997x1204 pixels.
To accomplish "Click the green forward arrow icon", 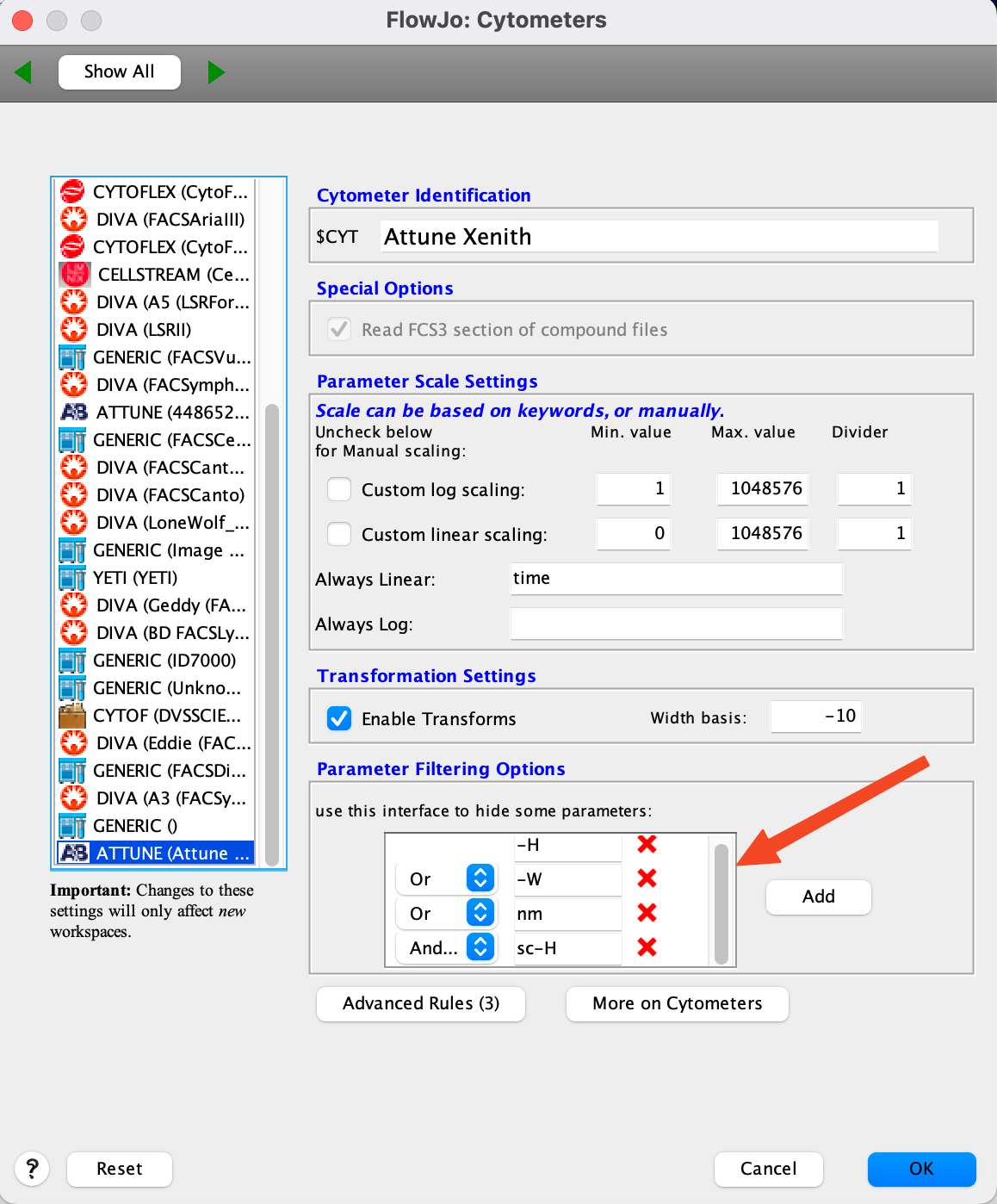I will click(x=216, y=72).
